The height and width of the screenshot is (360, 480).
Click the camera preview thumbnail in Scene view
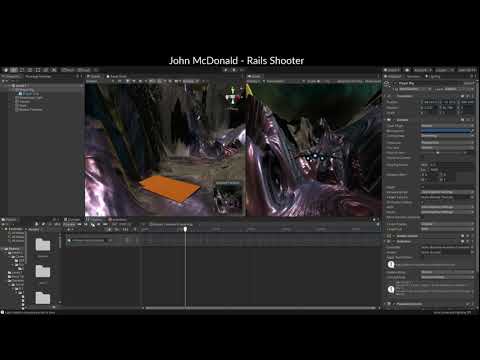point(228,198)
